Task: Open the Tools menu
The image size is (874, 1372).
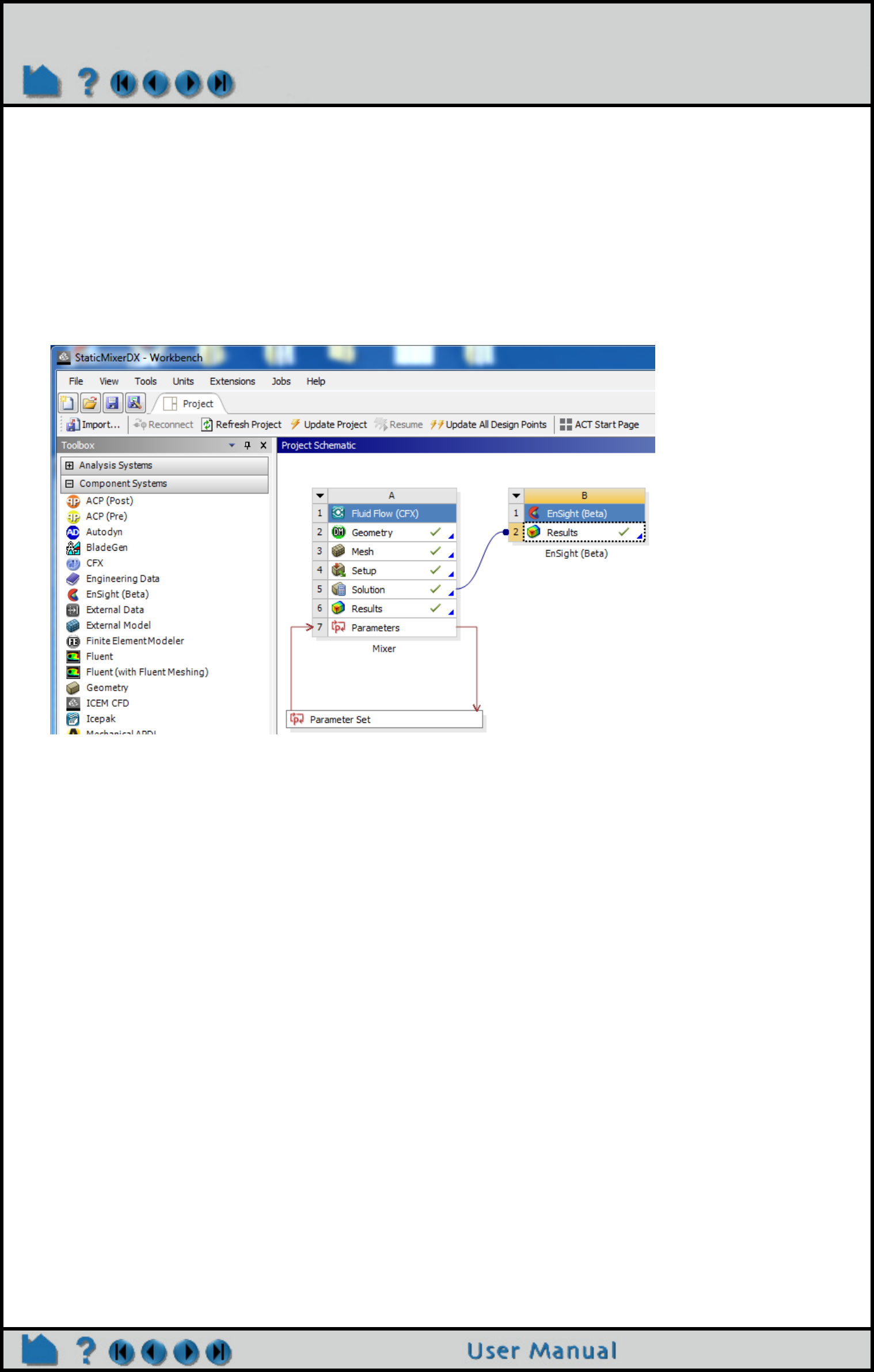Action: click(x=146, y=381)
